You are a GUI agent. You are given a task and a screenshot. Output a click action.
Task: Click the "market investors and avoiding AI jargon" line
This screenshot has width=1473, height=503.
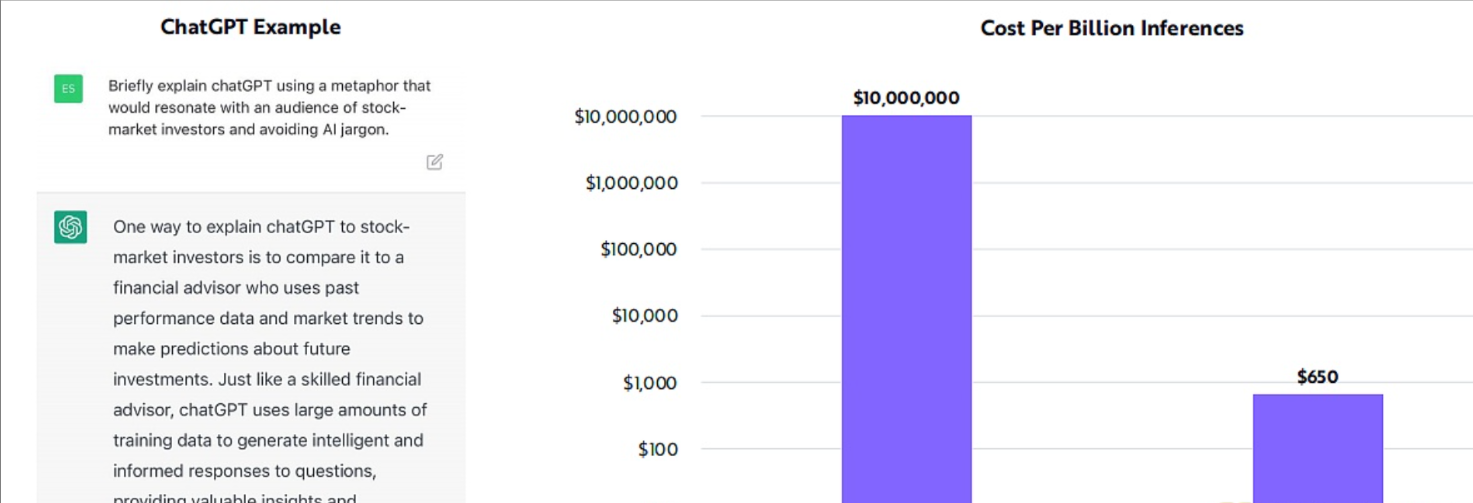tap(247, 130)
